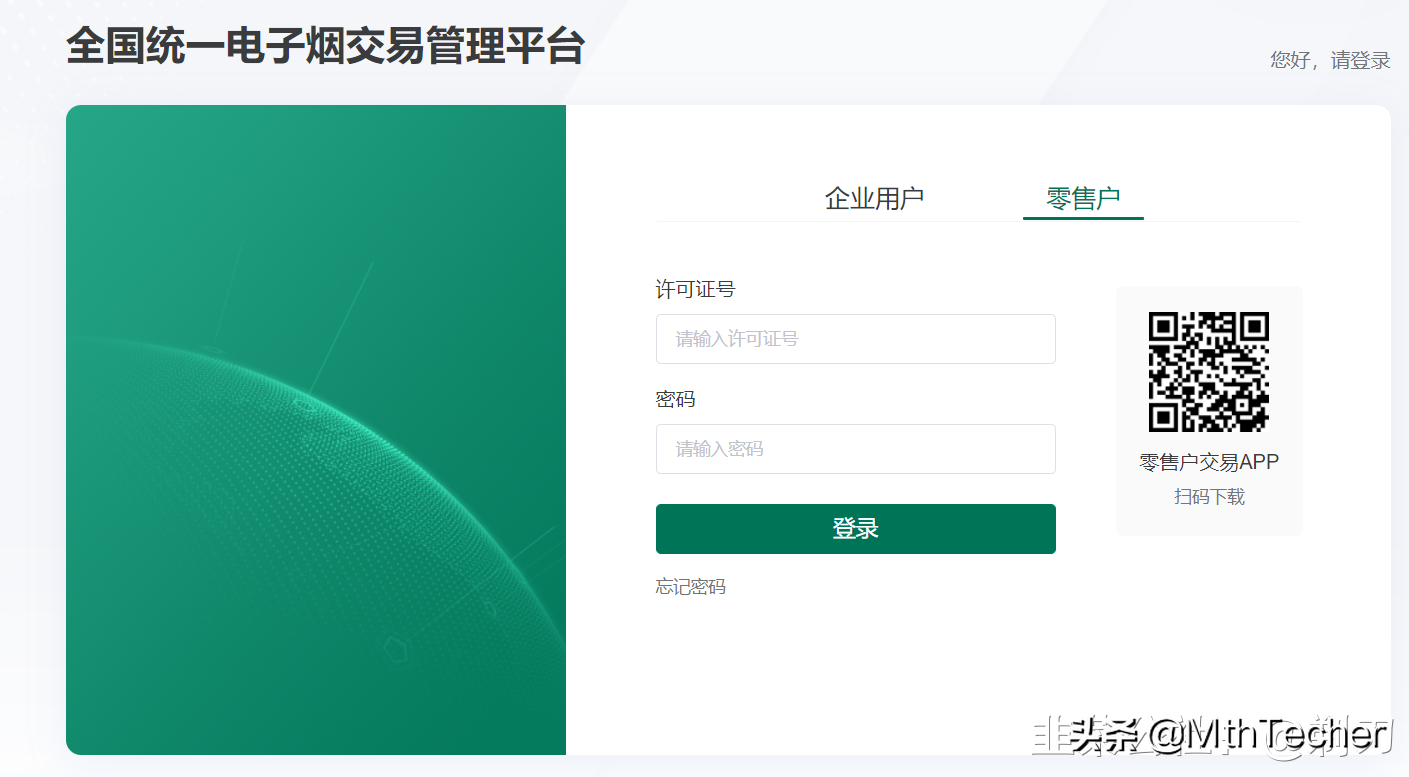Image resolution: width=1409 pixels, height=777 pixels.
Task: Submit with the green 登录 button
Action: click(856, 529)
